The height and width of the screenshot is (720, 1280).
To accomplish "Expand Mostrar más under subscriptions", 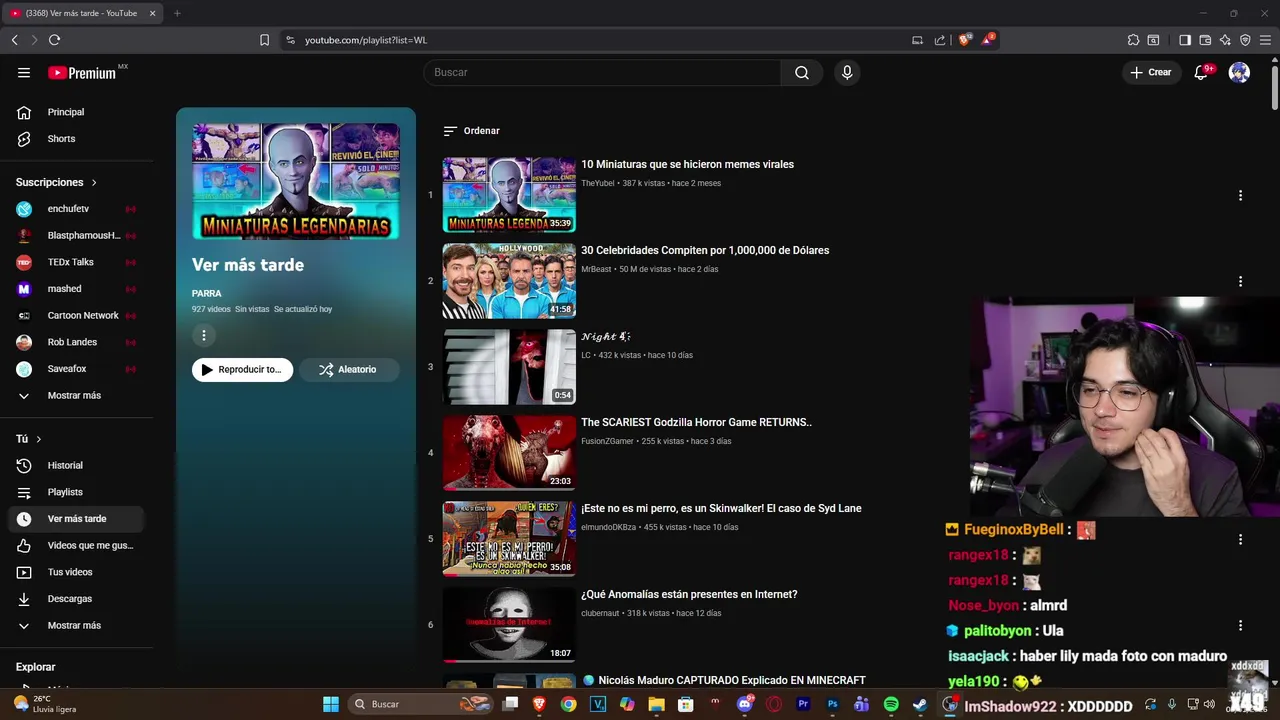I will click(75, 395).
